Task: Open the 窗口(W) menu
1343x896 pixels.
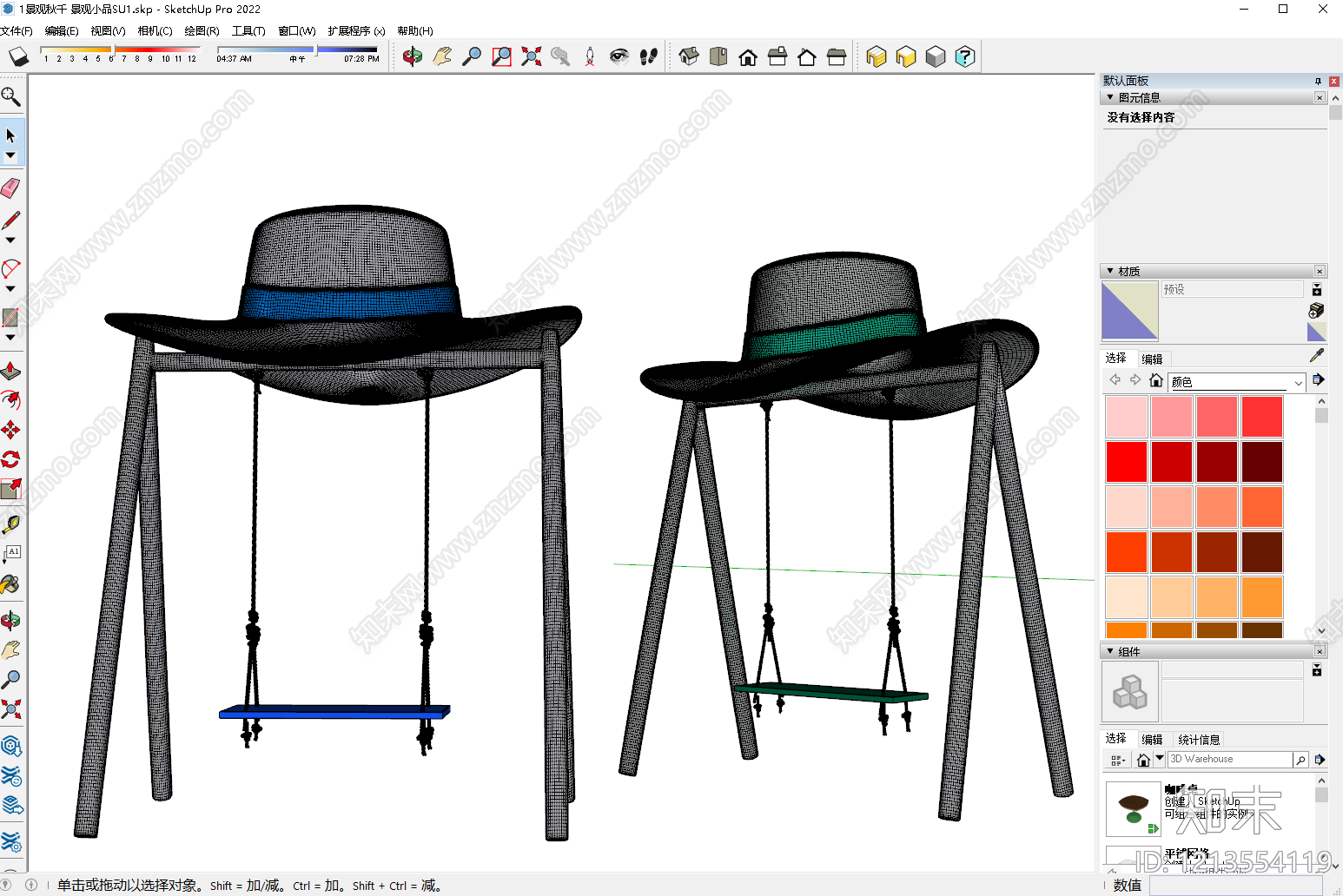Action: tap(297, 30)
